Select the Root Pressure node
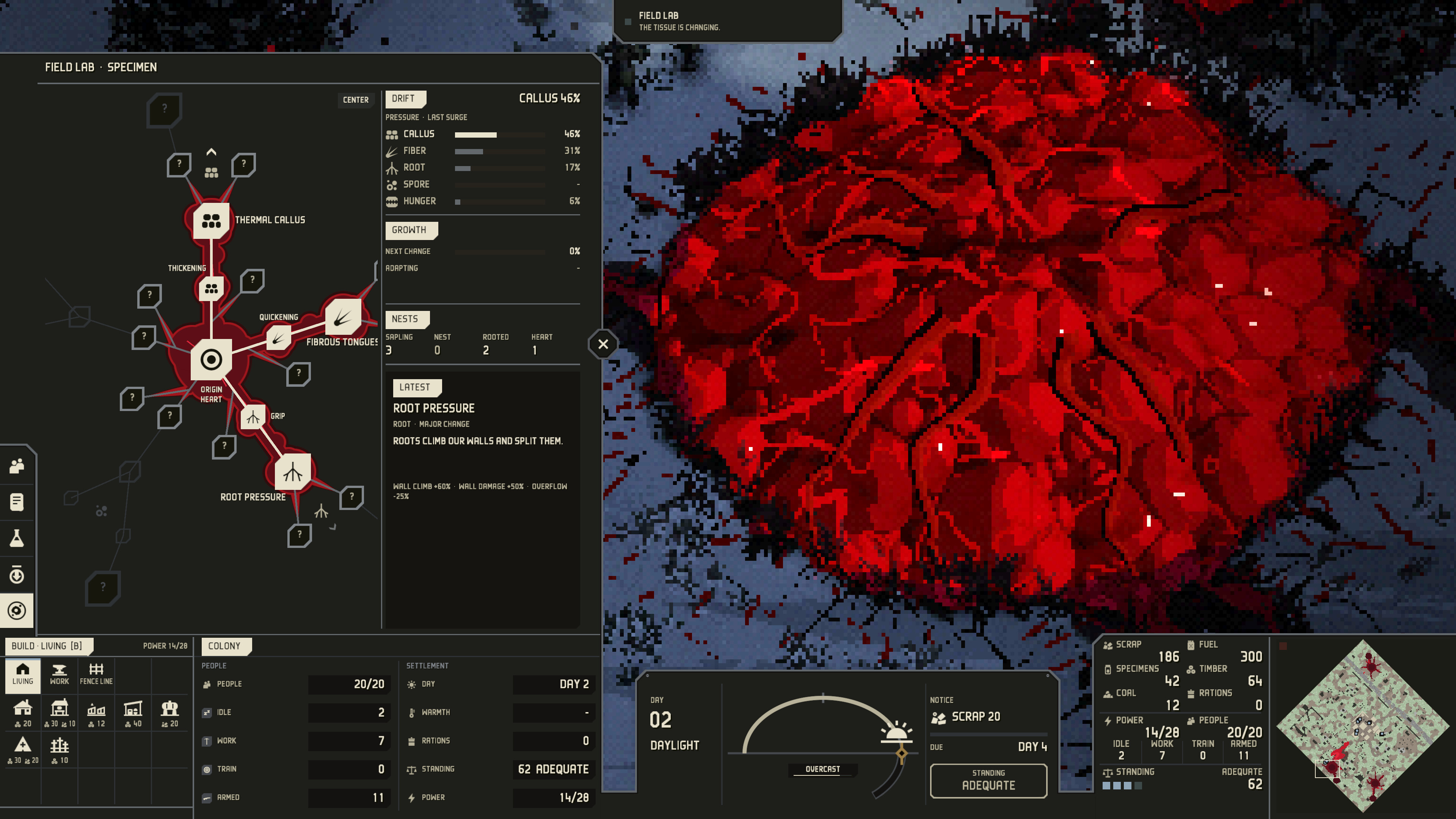The height and width of the screenshot is (819, 1456). pos(293,472)
